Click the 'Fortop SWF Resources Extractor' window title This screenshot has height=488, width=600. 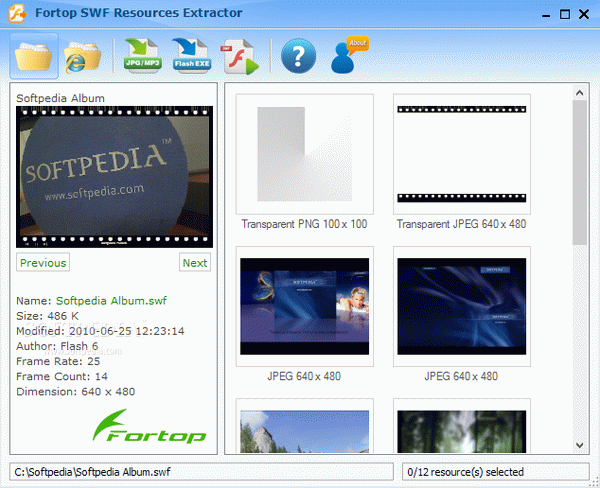[139, 13]
